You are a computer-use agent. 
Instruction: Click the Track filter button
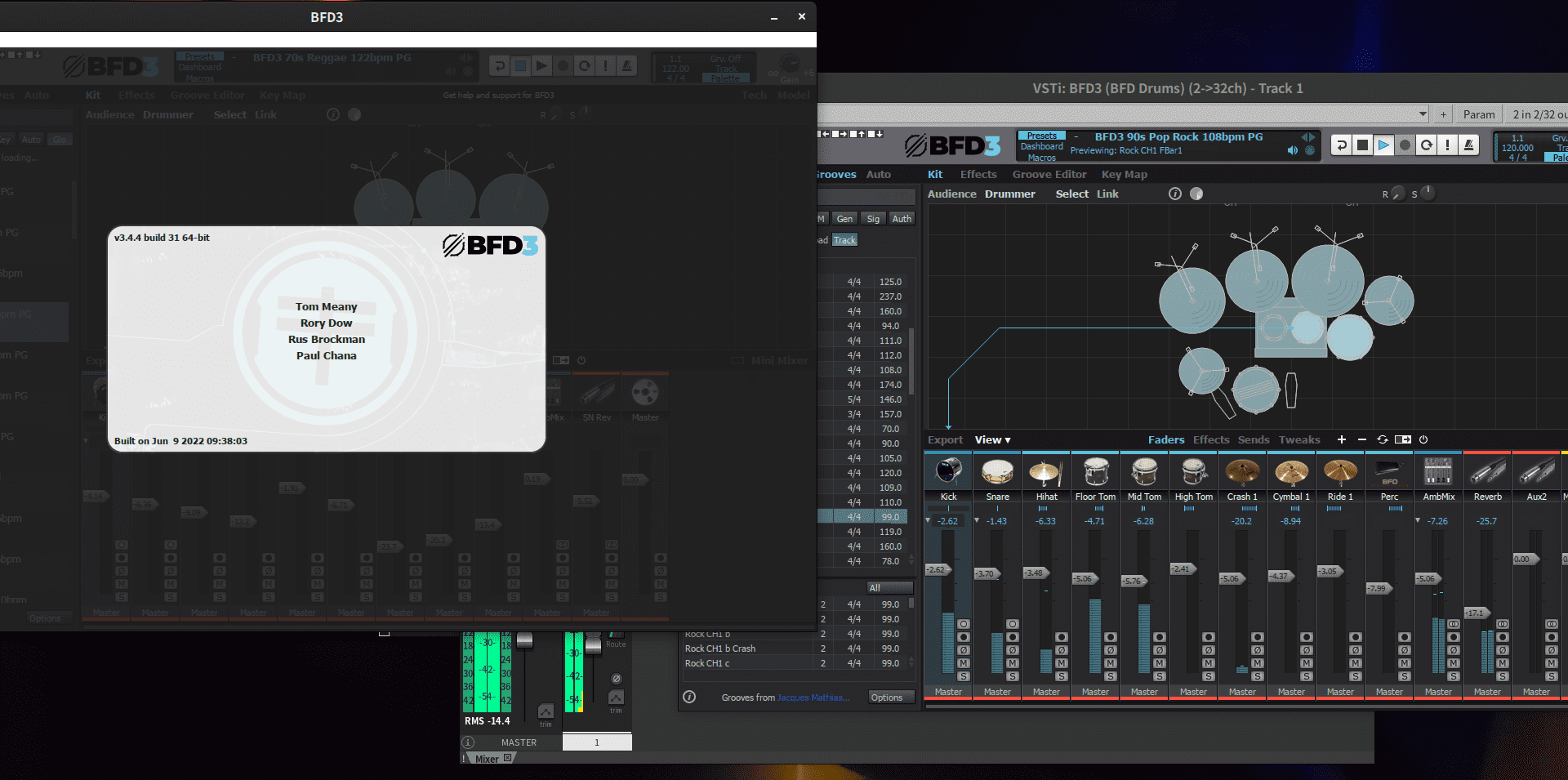click(x=844, y=240)
